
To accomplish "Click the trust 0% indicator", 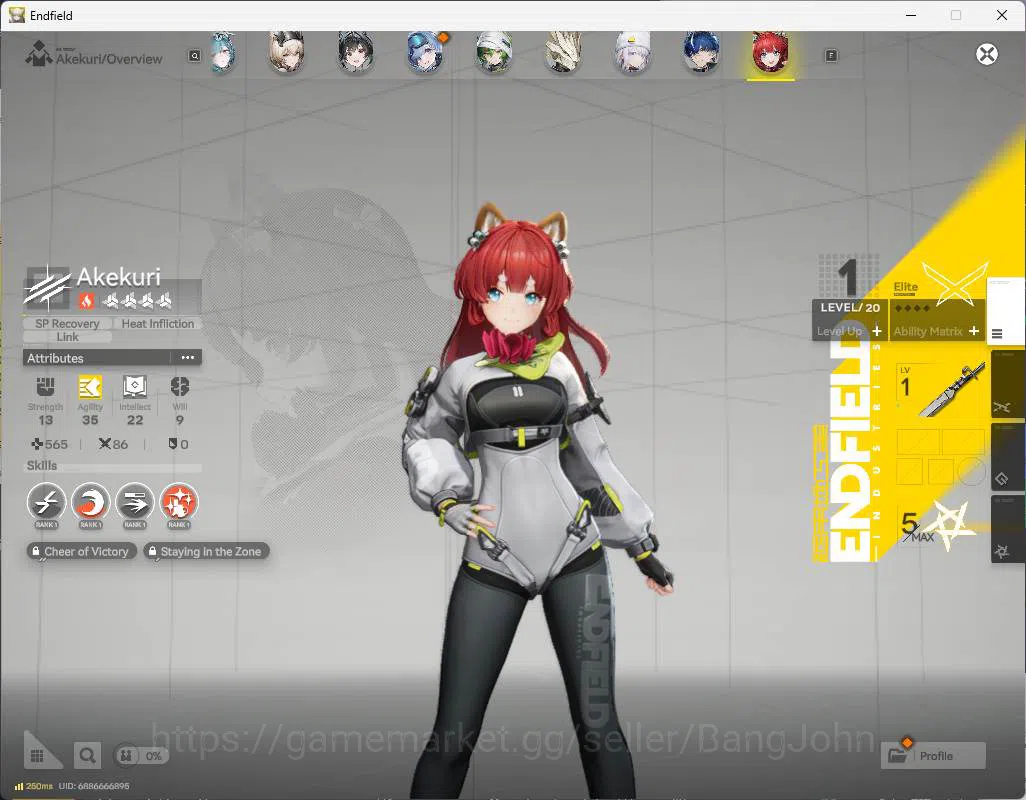I will 141,756.
